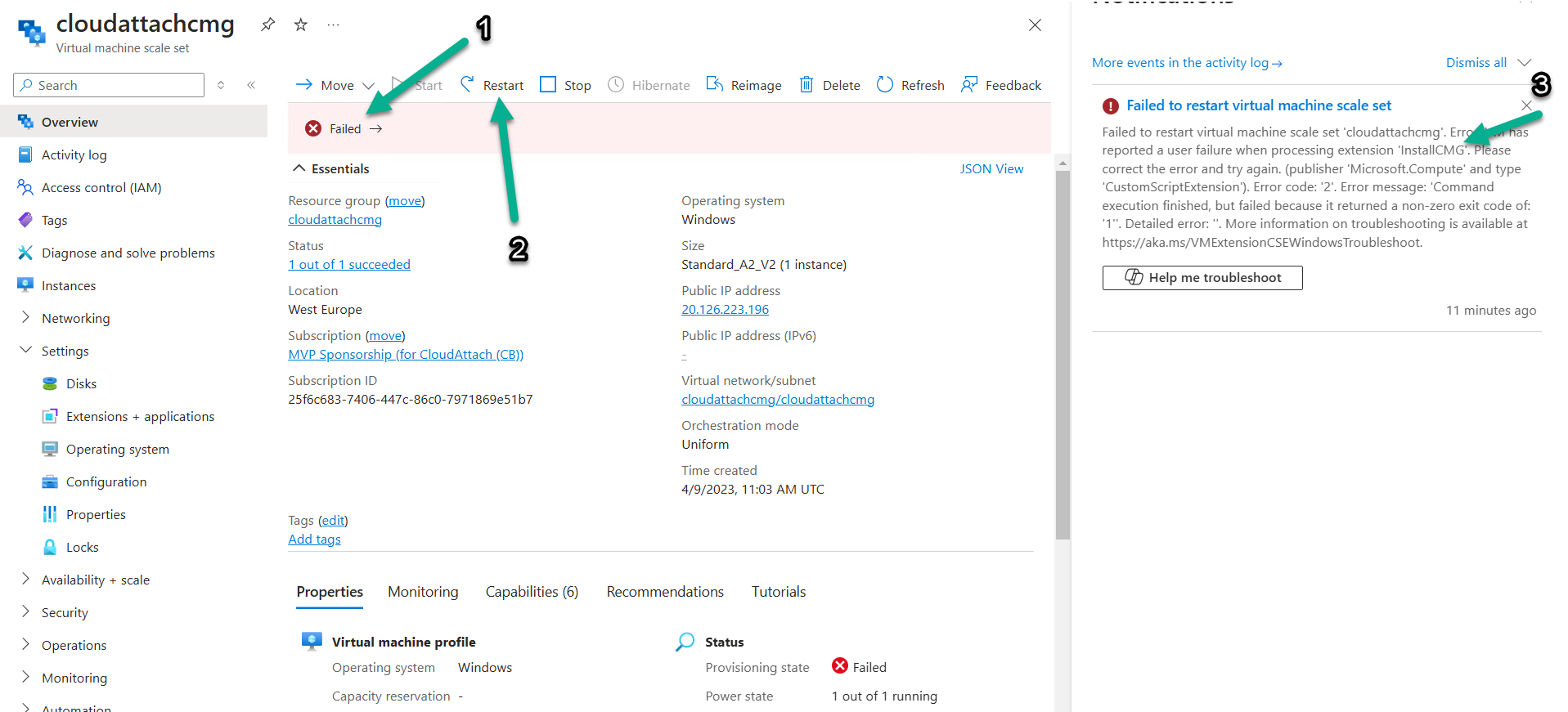Click move link next to Subscription
This screenshot has height=712, width=1568.
pyautogui.click(x=385, y=335)
